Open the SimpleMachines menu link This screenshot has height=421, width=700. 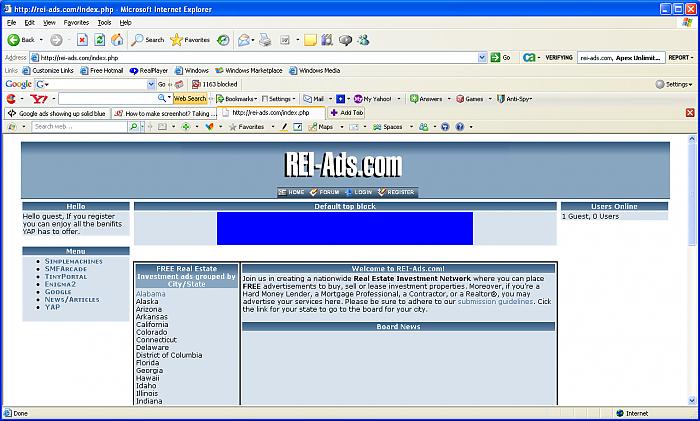[x=74, y=261]
